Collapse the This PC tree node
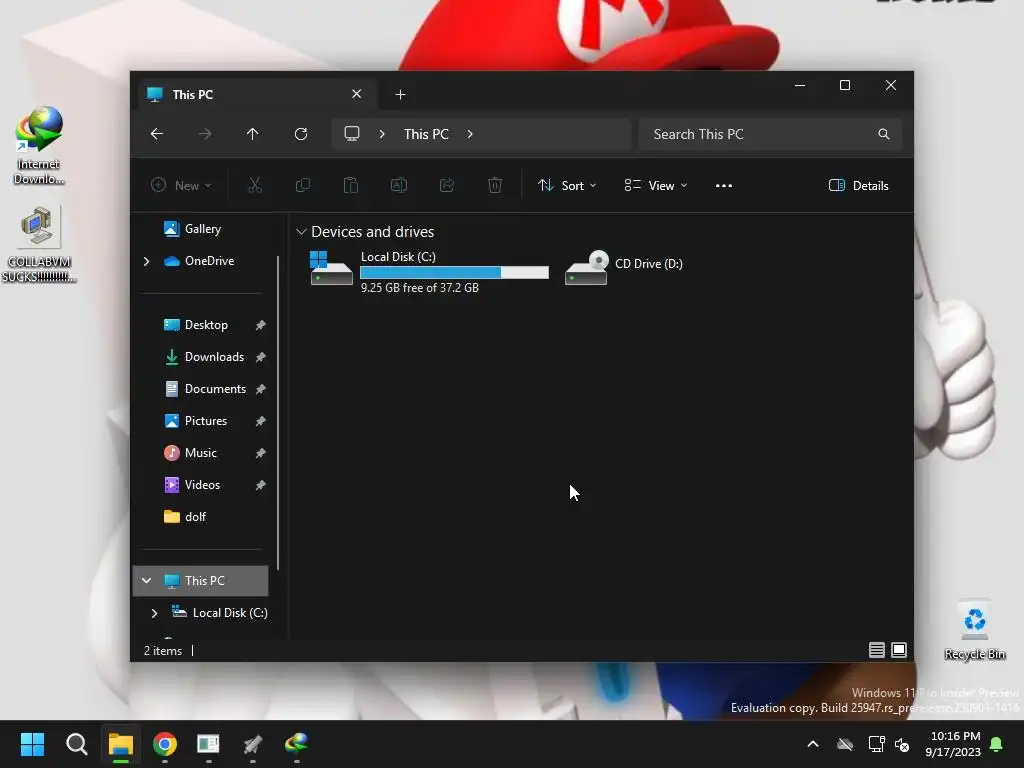The width and height of the screenshot is (1024, 768). tap(146, 581)
